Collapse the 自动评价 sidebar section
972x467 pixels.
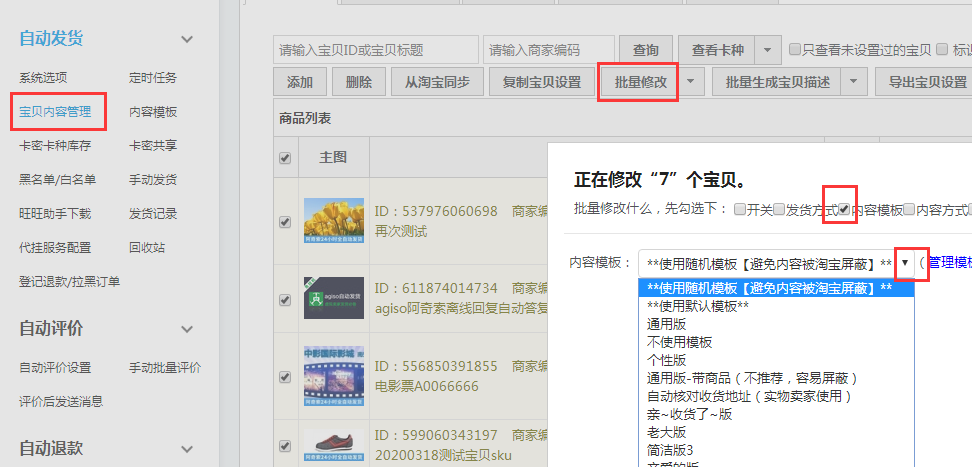187,328
